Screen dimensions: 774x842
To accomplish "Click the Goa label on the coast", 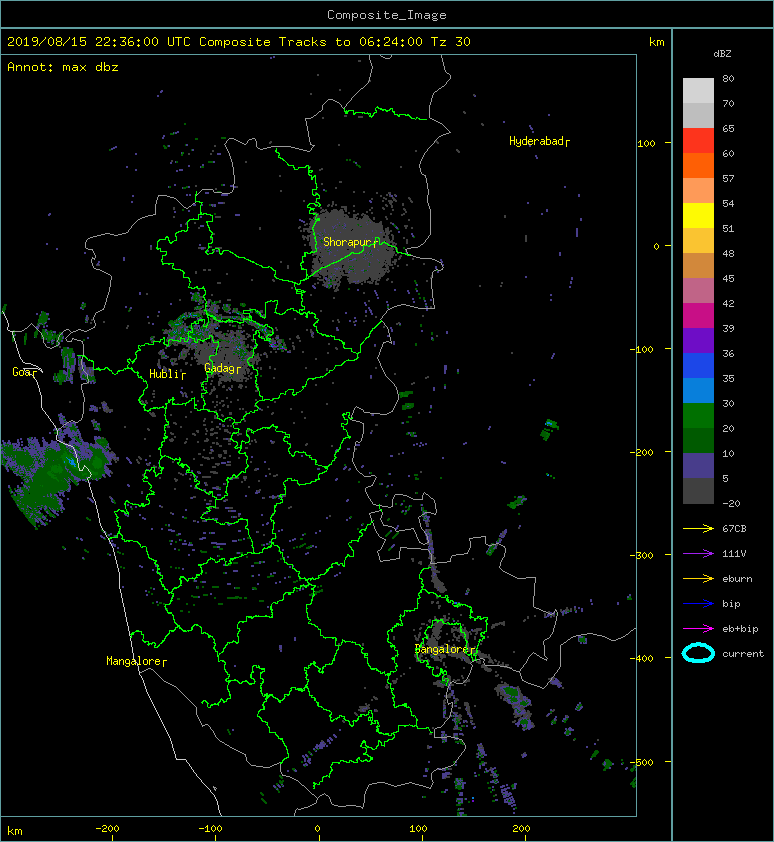I will (x=25, y=372).
